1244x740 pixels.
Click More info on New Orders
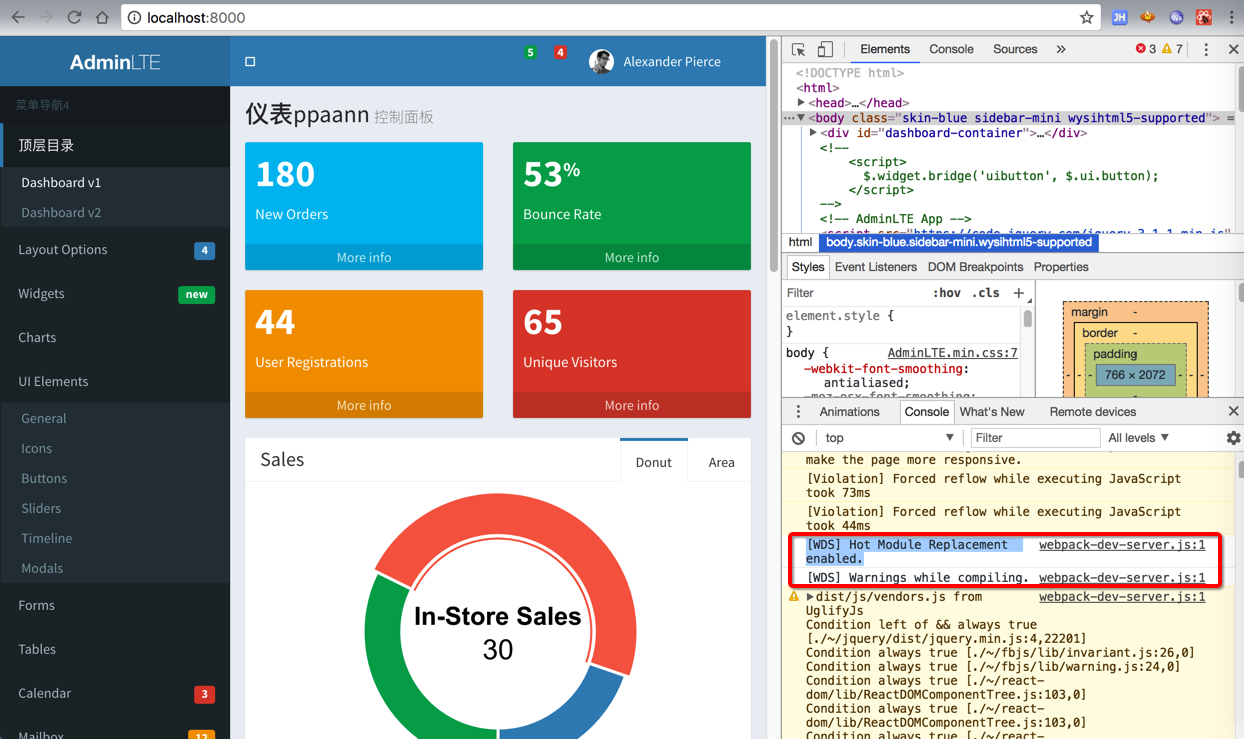(364, 257)
